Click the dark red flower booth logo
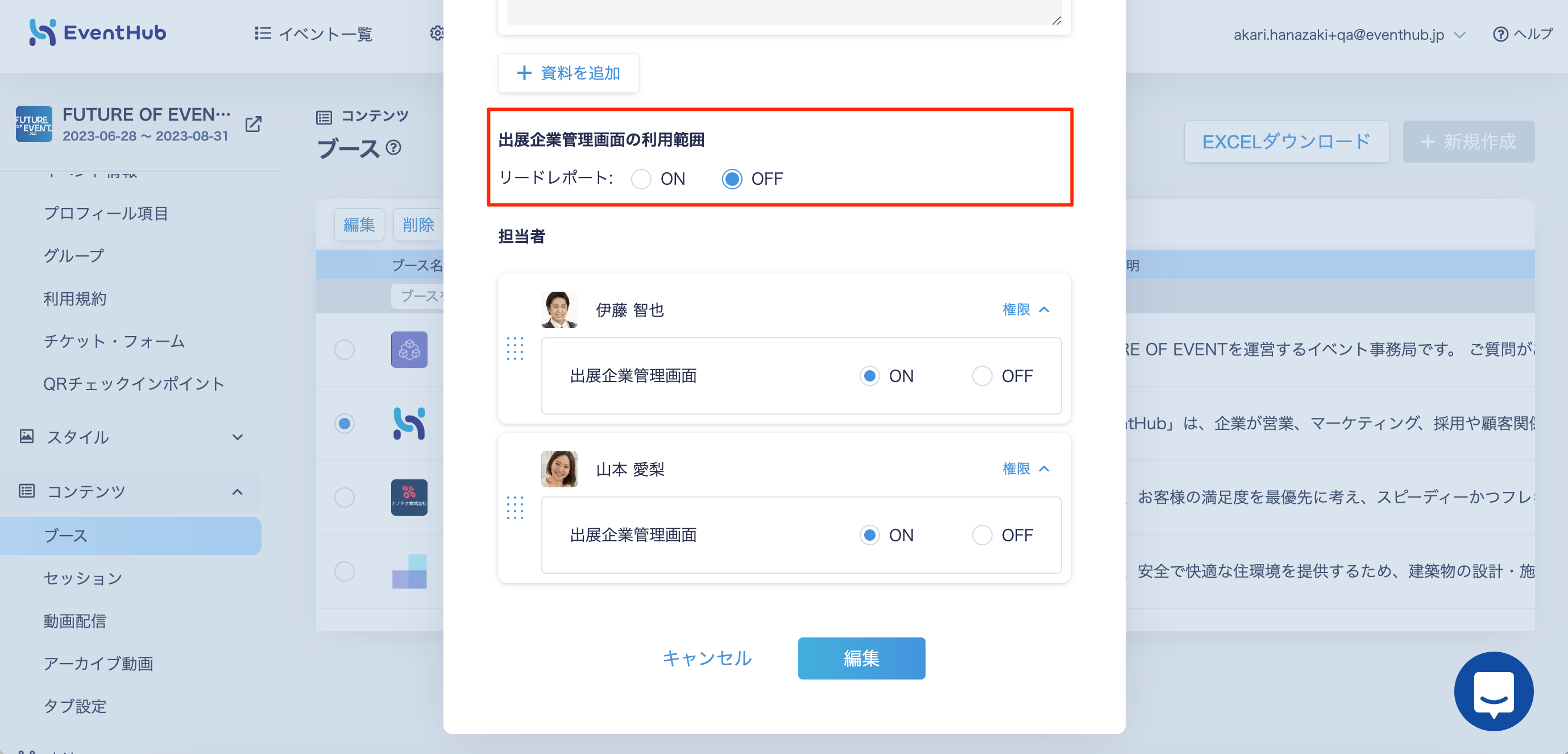This screenshot has height=754, width=1568. click(x=409, y=497)
